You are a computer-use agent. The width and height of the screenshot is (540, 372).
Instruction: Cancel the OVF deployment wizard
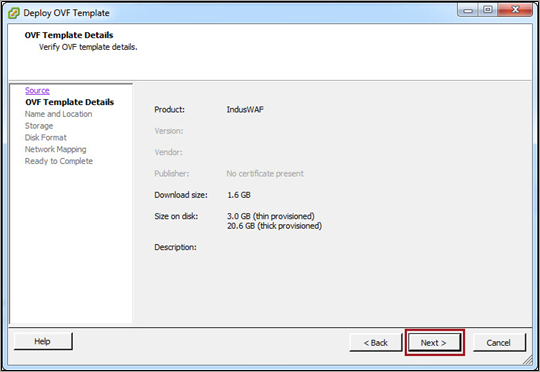click(x=499, y=342)
